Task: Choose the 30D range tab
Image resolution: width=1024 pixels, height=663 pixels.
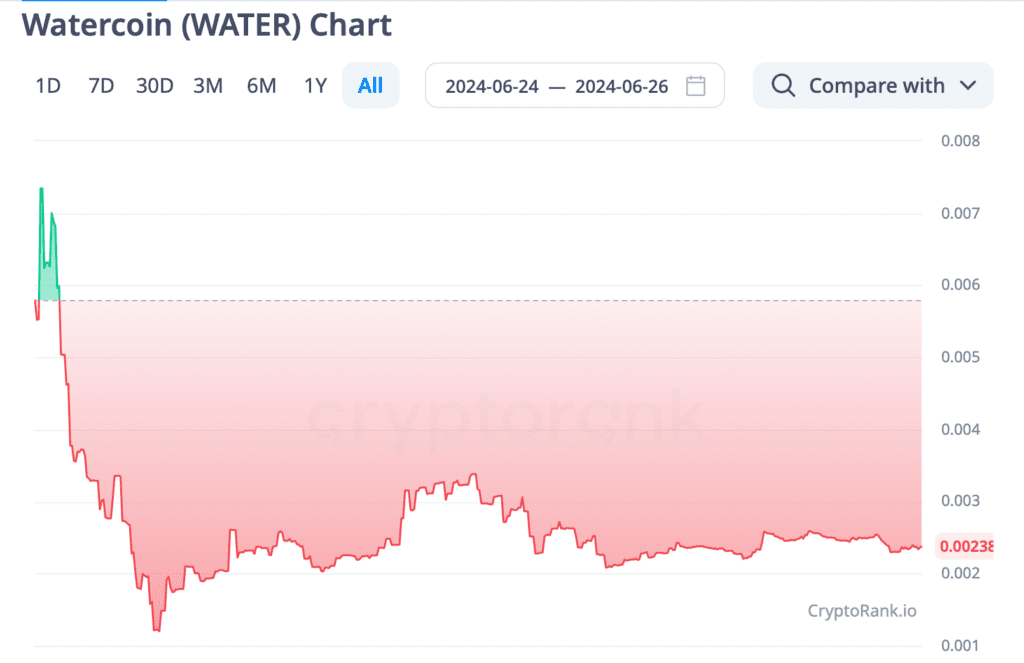Action: [x=155, y=86]
